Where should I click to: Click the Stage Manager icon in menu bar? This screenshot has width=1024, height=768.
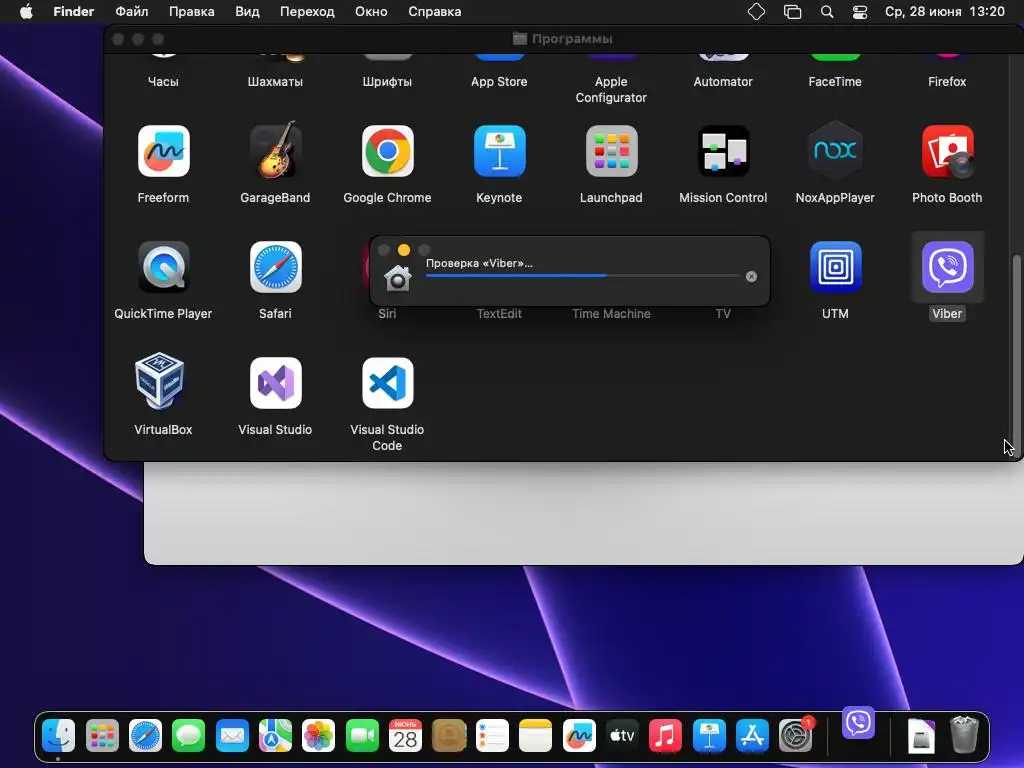coord(792,12)
